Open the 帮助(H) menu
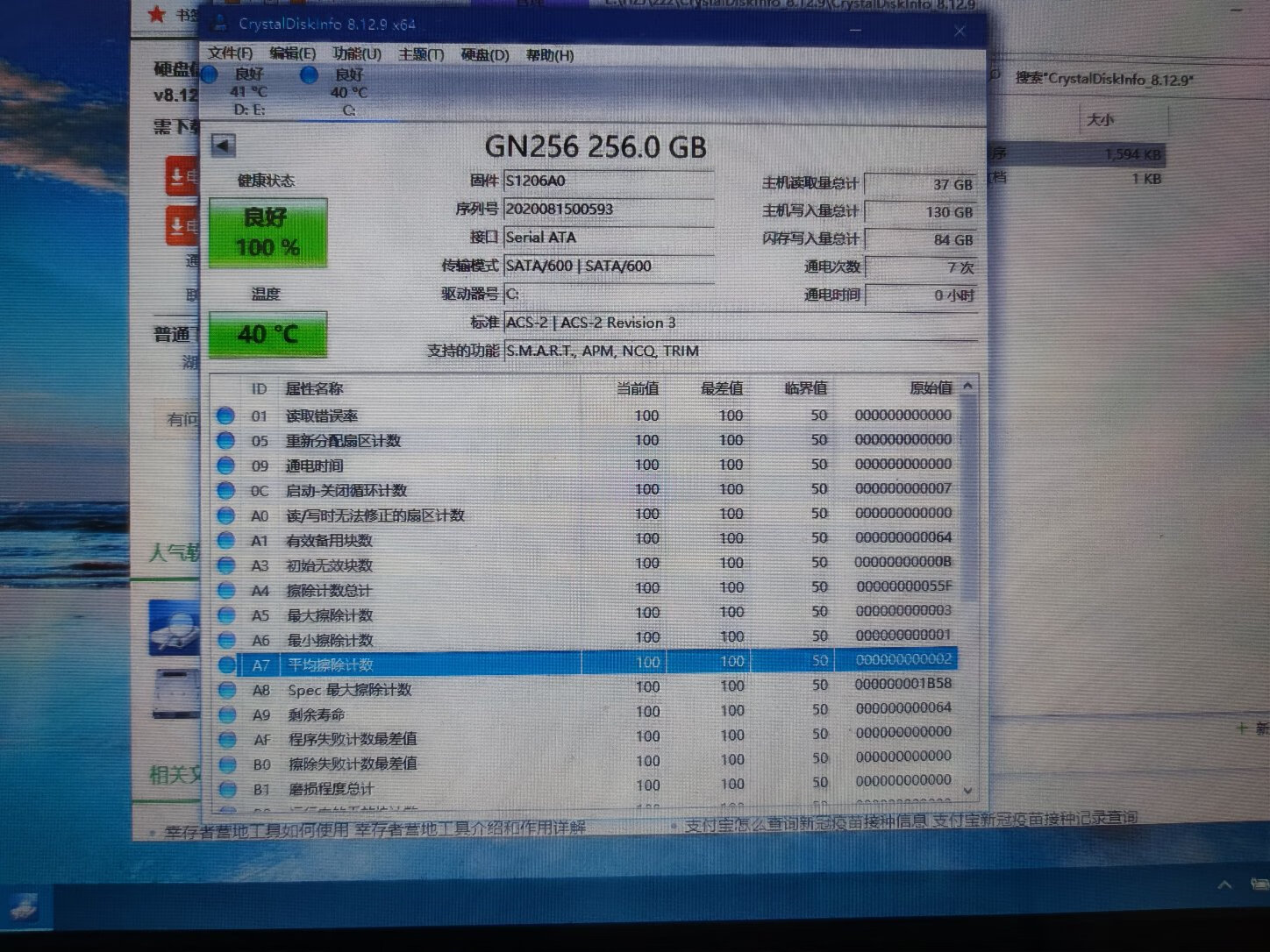Screen dimensions: 1270x952 (x=550, y=54)
